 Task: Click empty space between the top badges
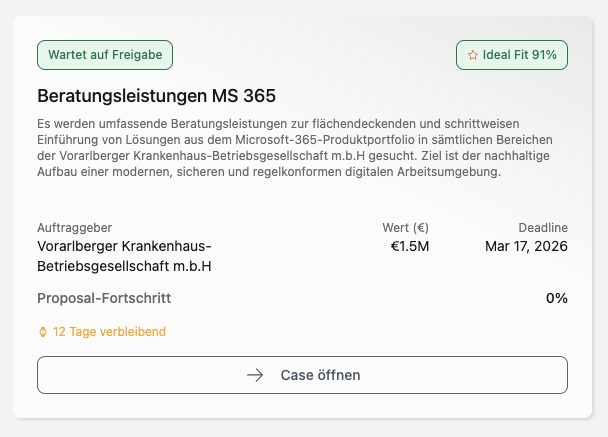click(314, 55)
